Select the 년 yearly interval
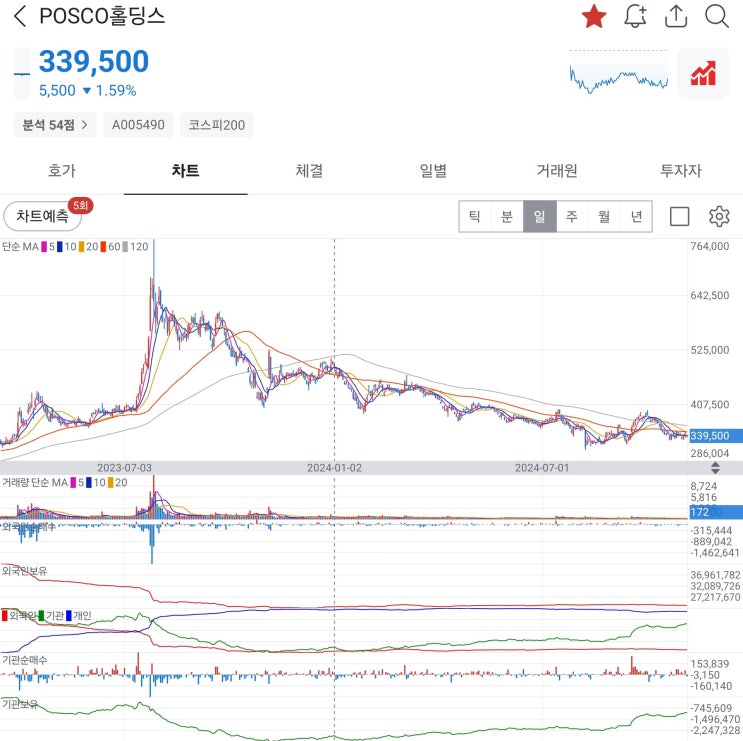This screenshot has height=741, width=743. click(x=636, y=217)
